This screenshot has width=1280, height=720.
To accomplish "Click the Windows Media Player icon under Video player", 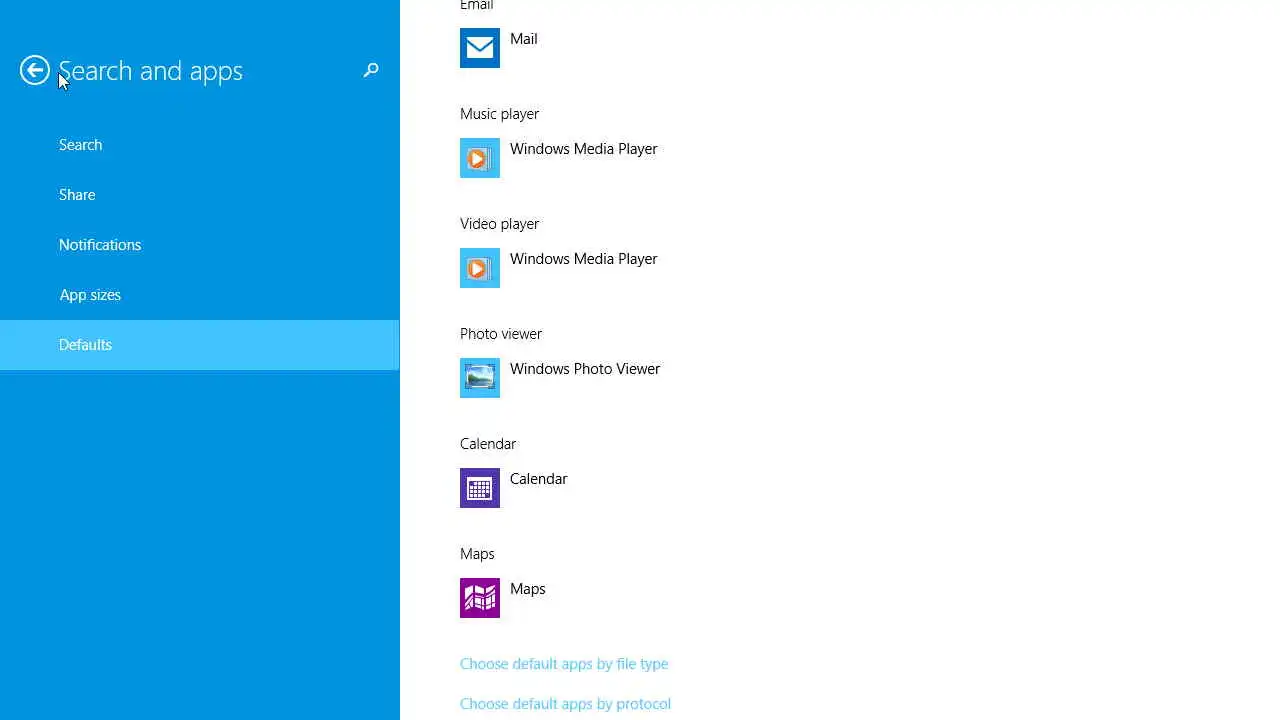I will 480,268.
